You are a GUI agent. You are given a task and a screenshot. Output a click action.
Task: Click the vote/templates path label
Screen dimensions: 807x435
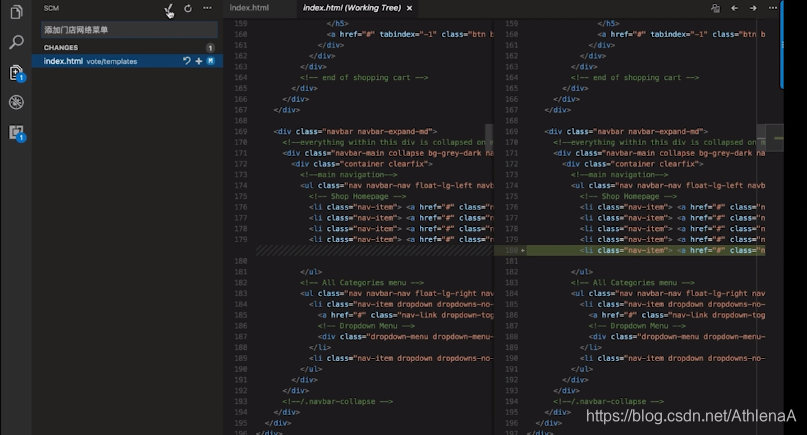[112, 61]
